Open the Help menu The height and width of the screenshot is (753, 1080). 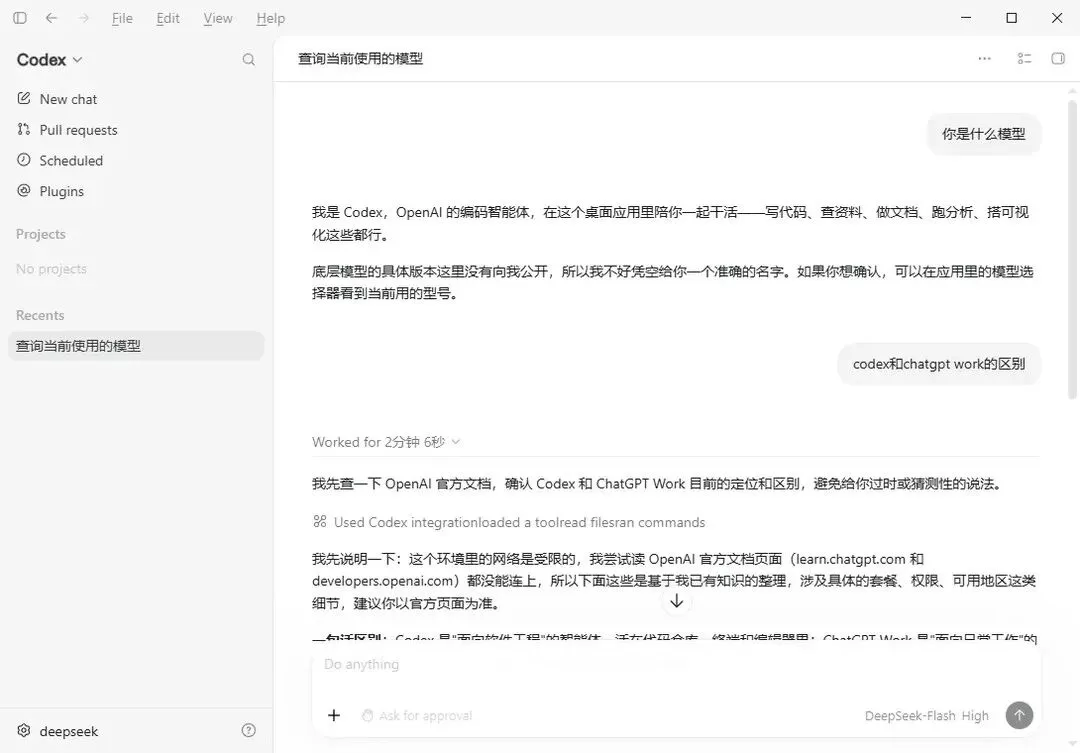(271, 19)
